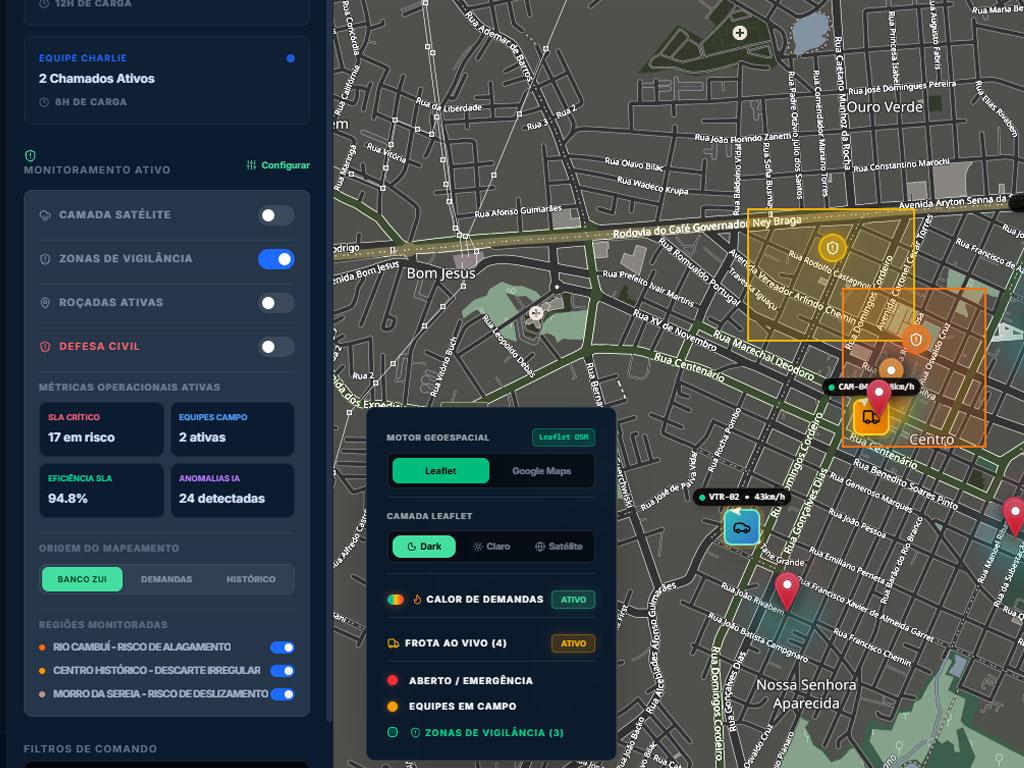The width and height of the screenshot is (1024, 768).
Task: Open the Anomalias IA 24 detectadas card
Action: pos(232,490)
